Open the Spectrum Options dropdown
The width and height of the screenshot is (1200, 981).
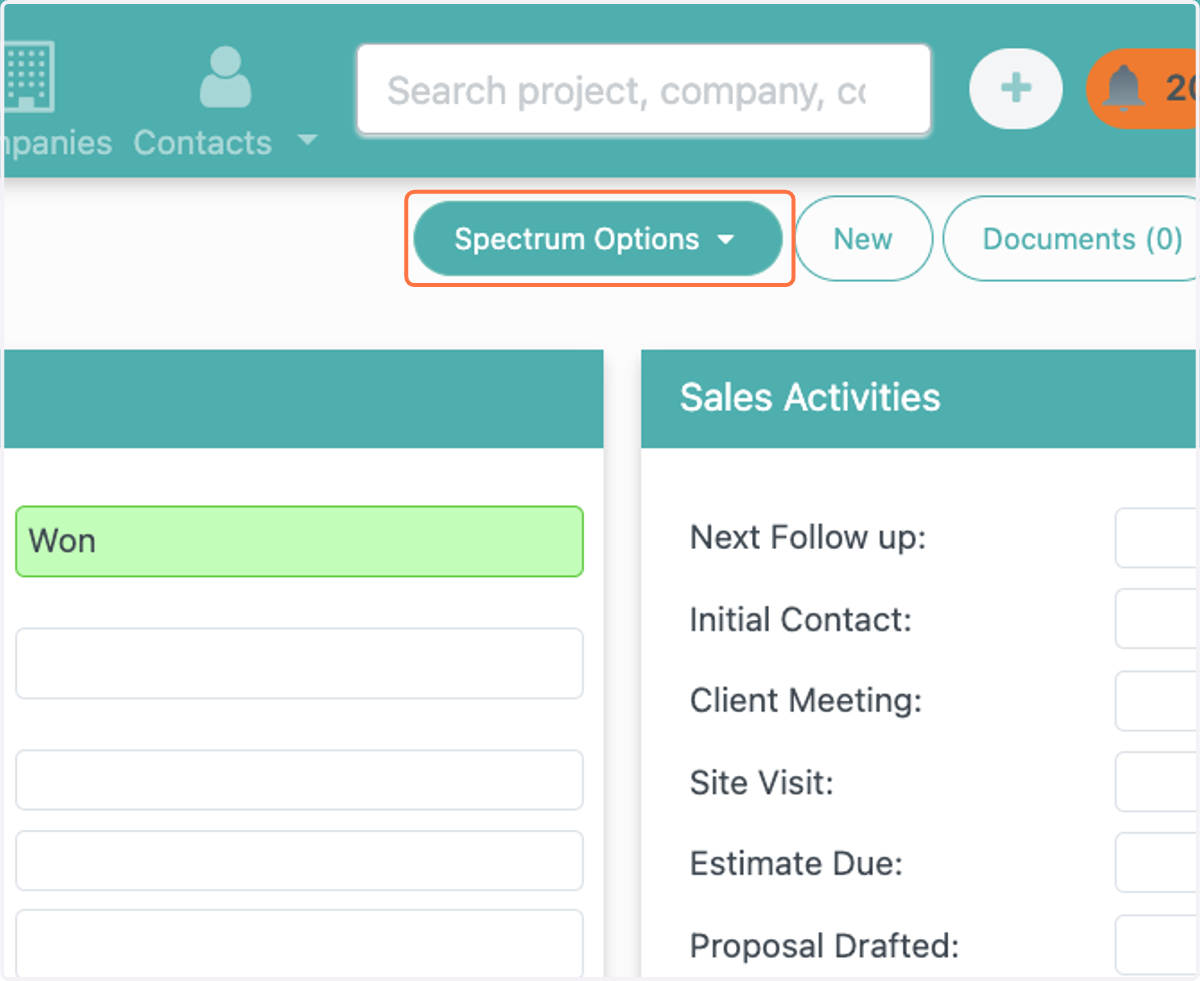[598, 239]
